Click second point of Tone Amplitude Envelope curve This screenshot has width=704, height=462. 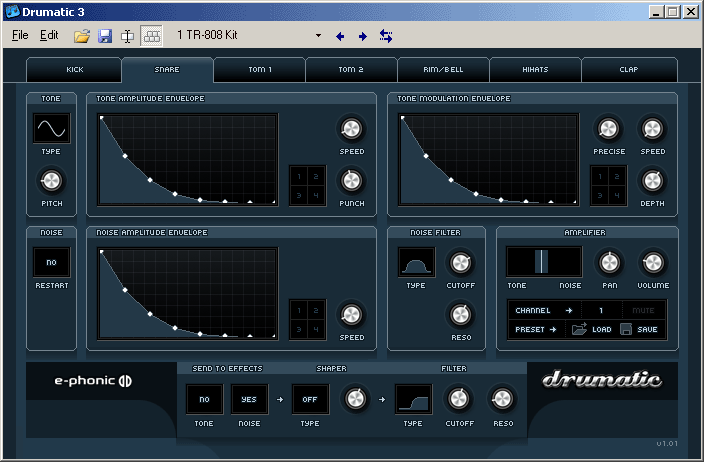tap(125, 156)
